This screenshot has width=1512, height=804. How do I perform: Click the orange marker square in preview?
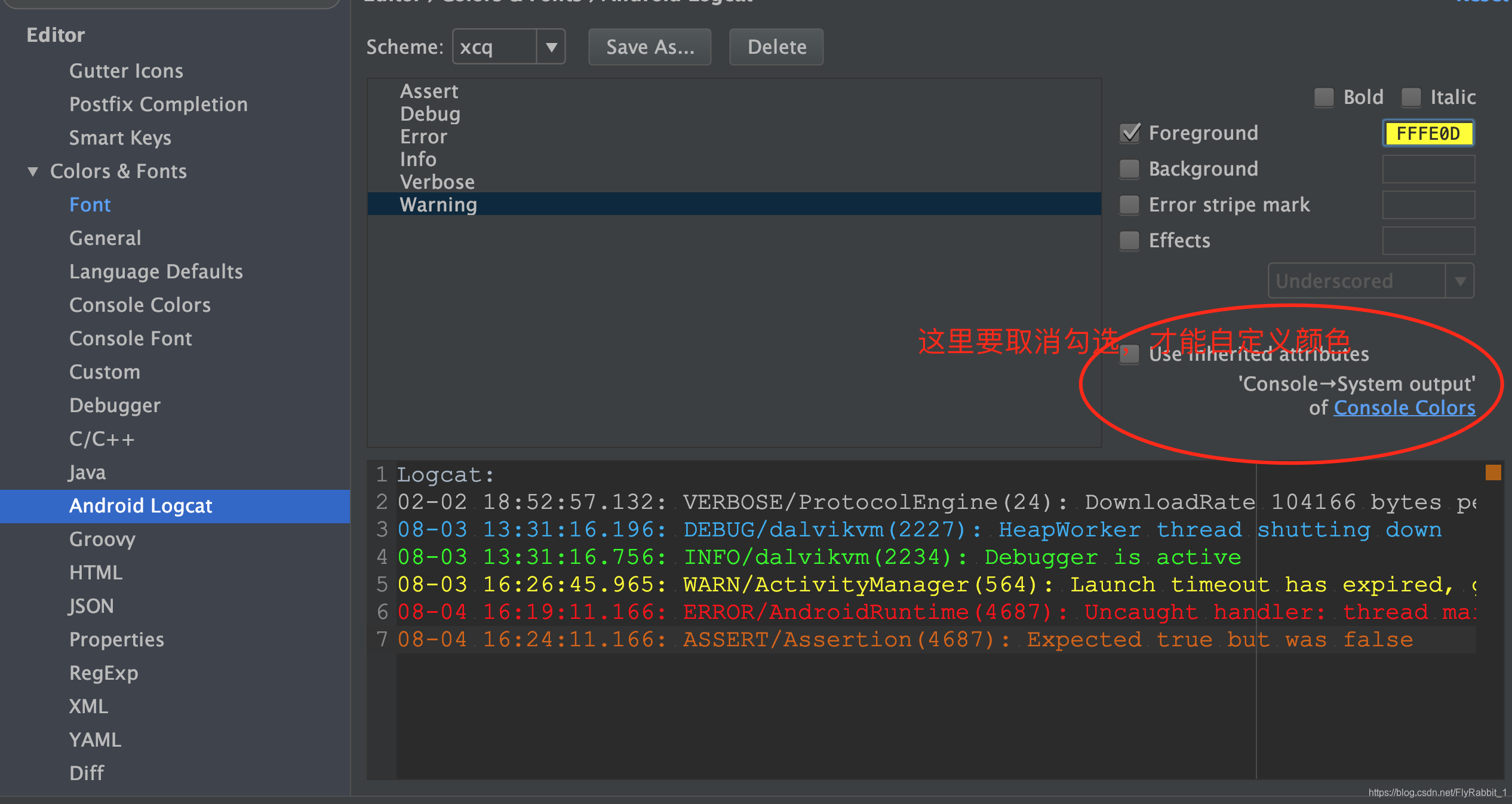[x=1493, y=472]
